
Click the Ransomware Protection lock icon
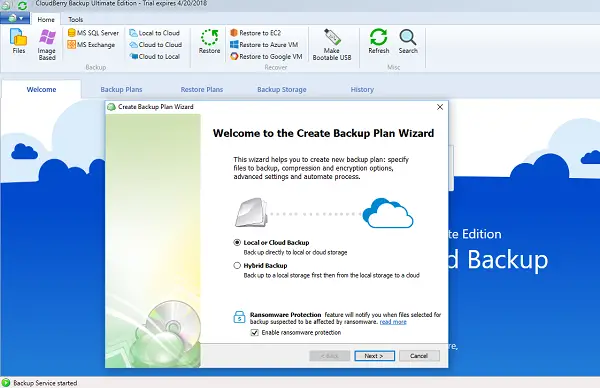coord(239,317)
